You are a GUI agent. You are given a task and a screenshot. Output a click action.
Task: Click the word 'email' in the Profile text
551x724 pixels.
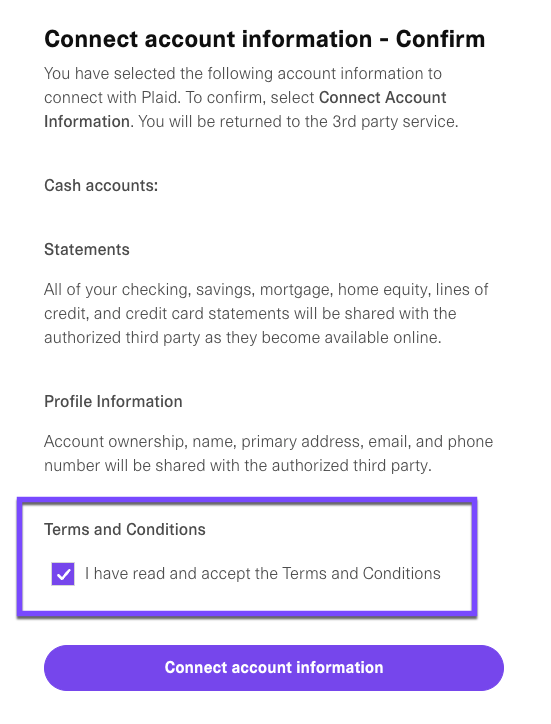pyautogui.click(x=388, y=441)
